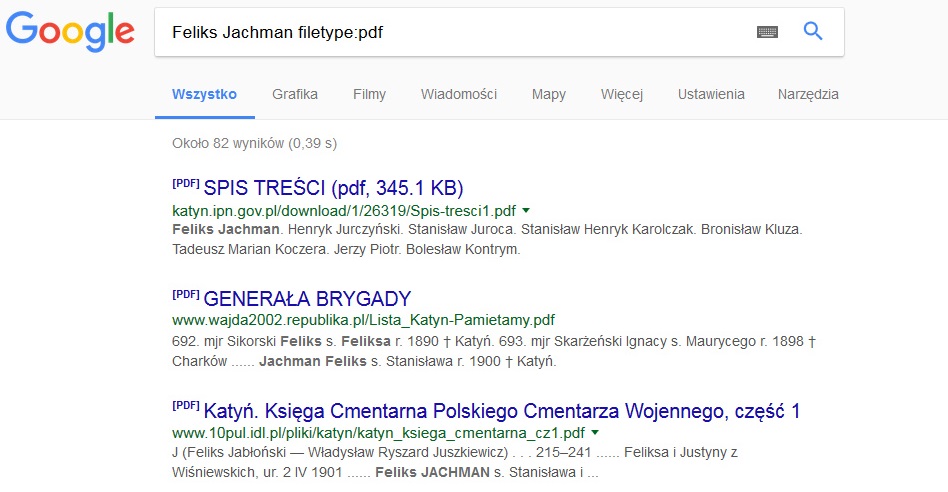The width and height of the screenshot is (948, 492).
Task: Open the on-screen keyboard icon
Action: coord(767,32)
